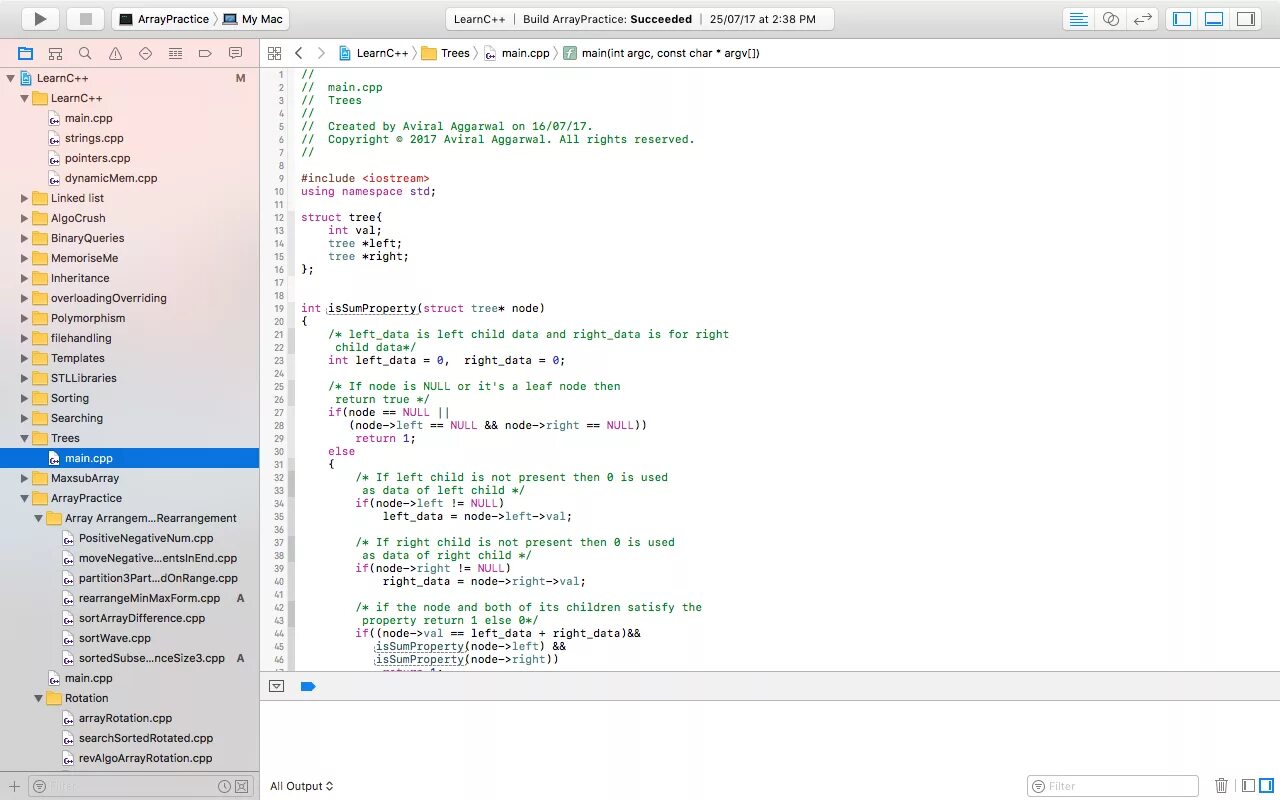Open sortWave.cpp file
The height and width of the screenshot is (800, 1280).
(x=114, y=638)
